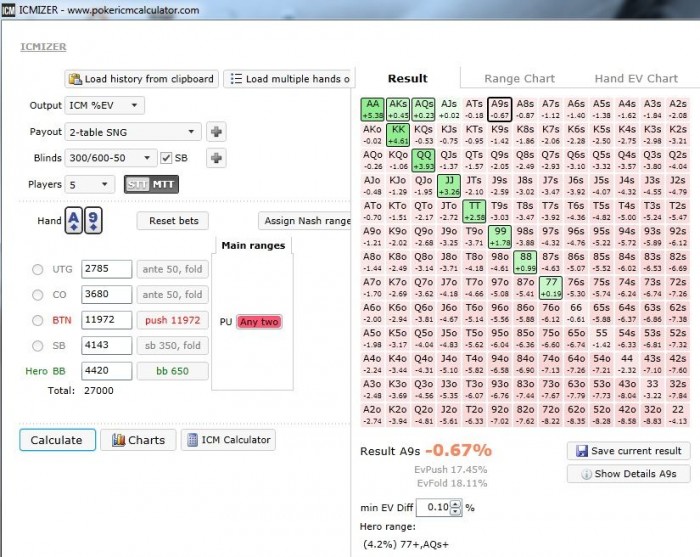Viewport: 700px width, 557px height.
Task: Switch to the Range Chart tab
Action: (520, 79)
